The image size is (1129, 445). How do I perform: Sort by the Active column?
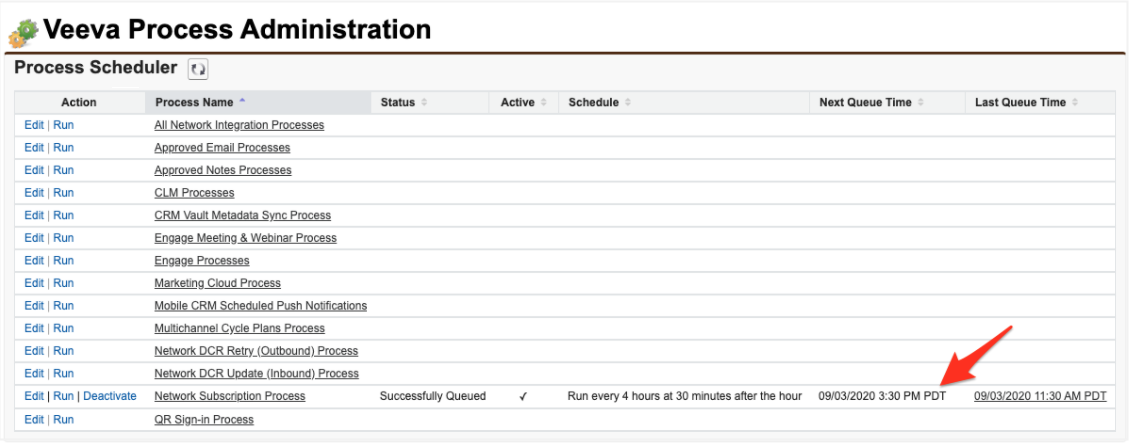[523, 102]
